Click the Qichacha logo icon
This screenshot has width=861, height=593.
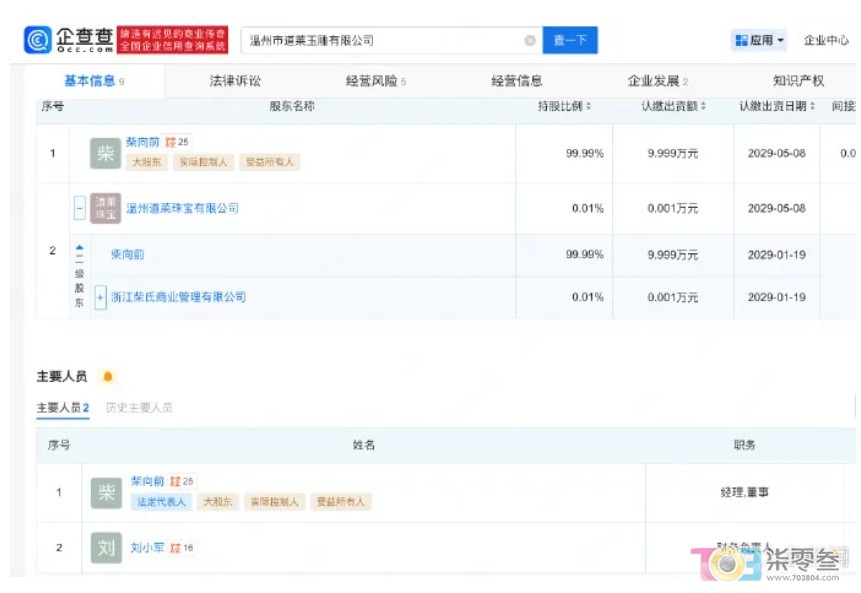37,40
